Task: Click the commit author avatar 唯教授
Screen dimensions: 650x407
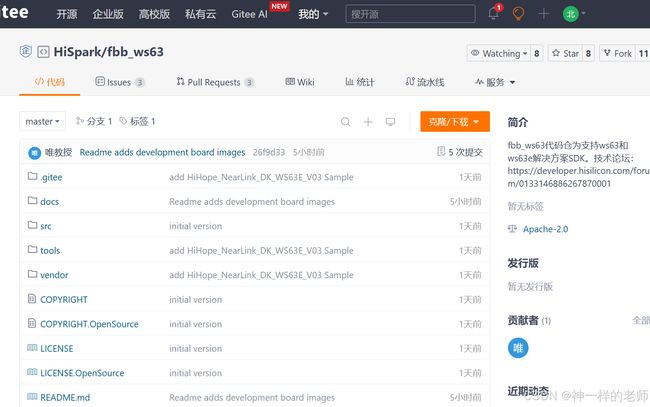Action: click(34, 153)
